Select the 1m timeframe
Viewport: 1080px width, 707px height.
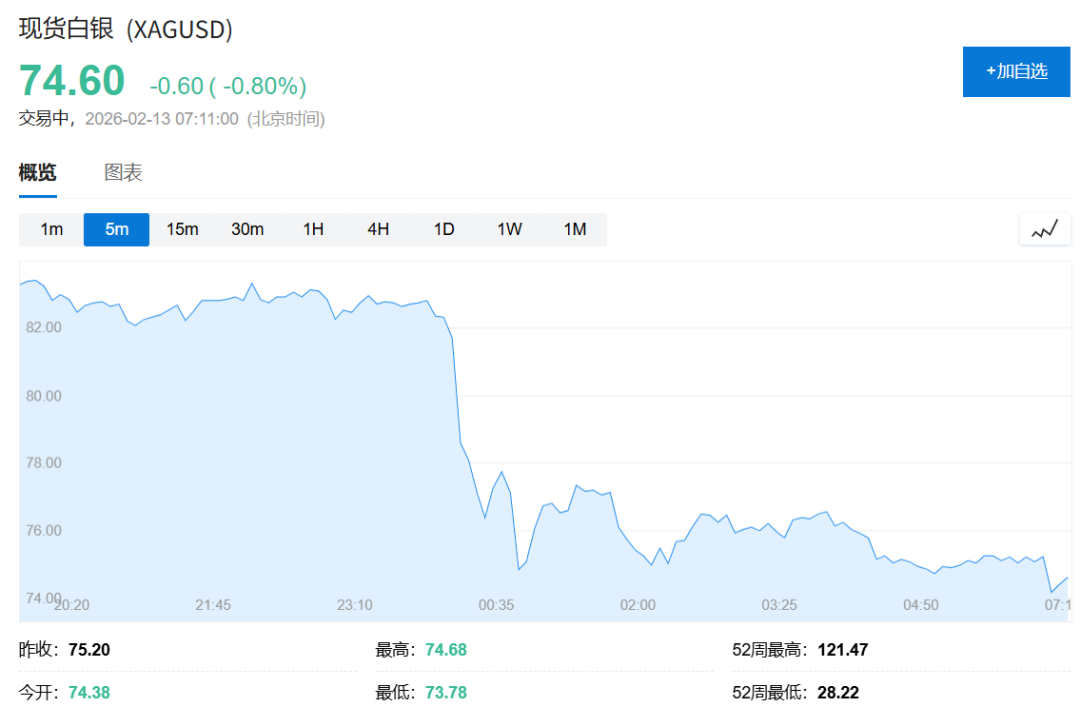[52, 229]
